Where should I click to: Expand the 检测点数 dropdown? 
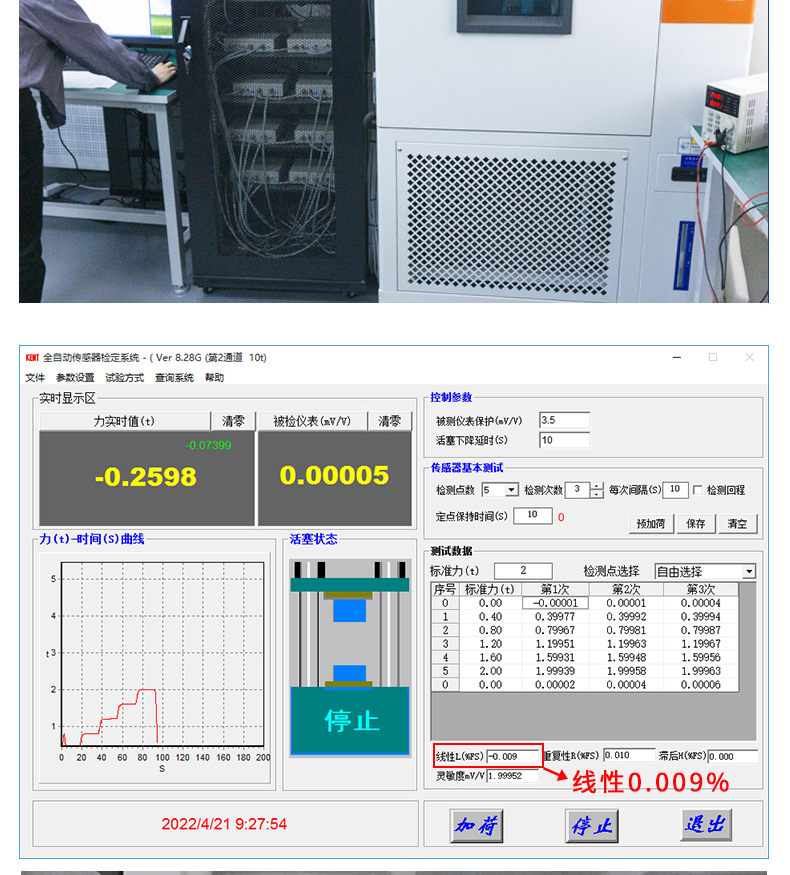512,490
